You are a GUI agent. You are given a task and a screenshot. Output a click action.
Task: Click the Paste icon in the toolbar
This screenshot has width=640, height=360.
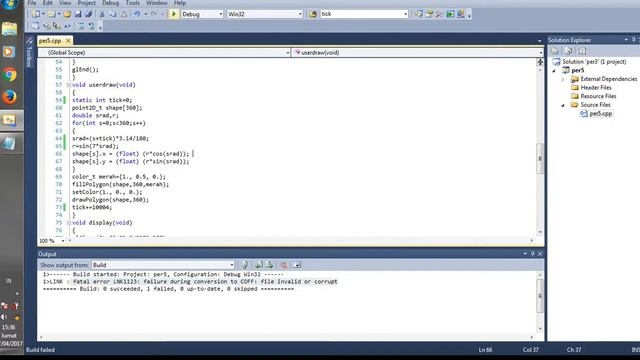pyautogui.click(x=124, y=14)
